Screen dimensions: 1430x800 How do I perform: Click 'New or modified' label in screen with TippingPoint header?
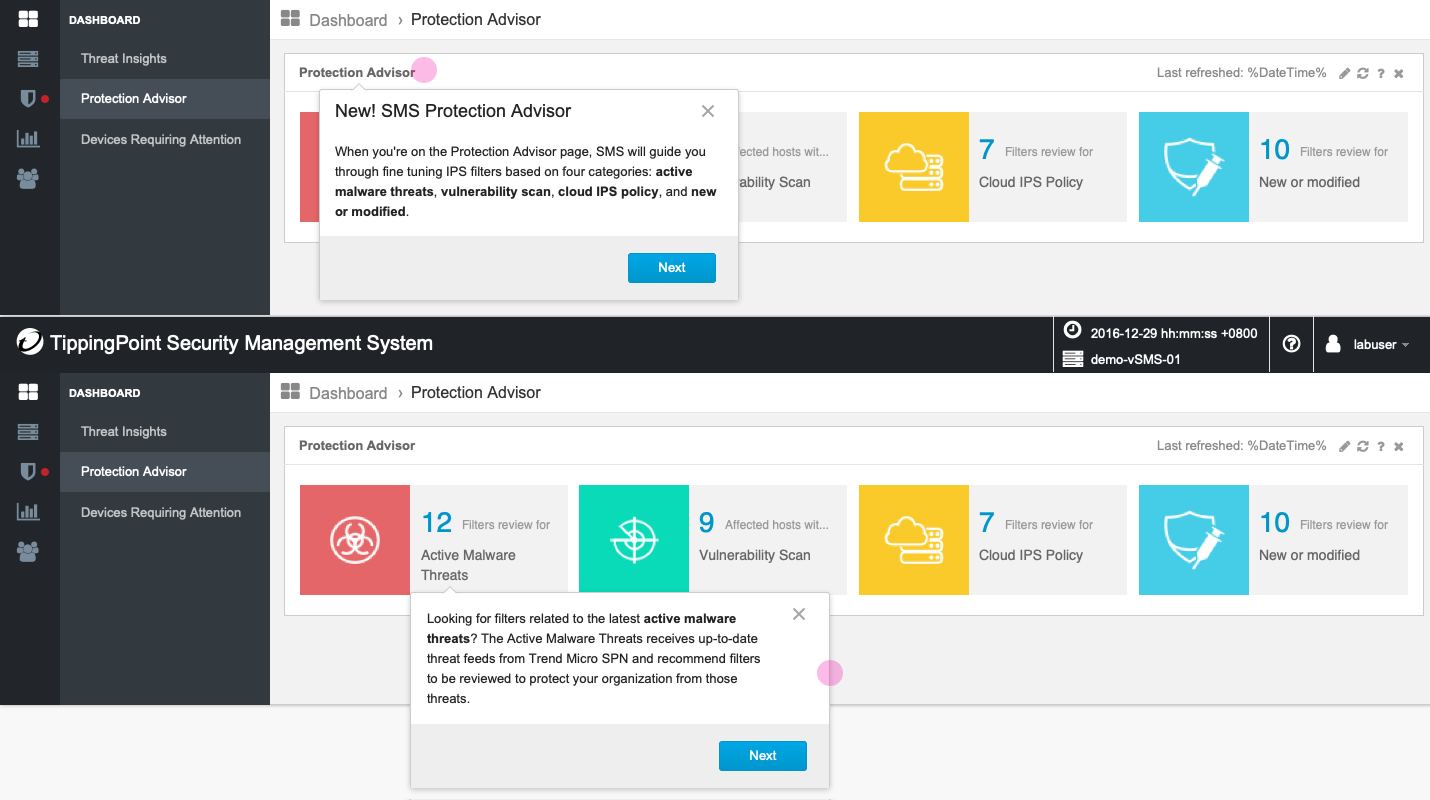(1309, 555)
